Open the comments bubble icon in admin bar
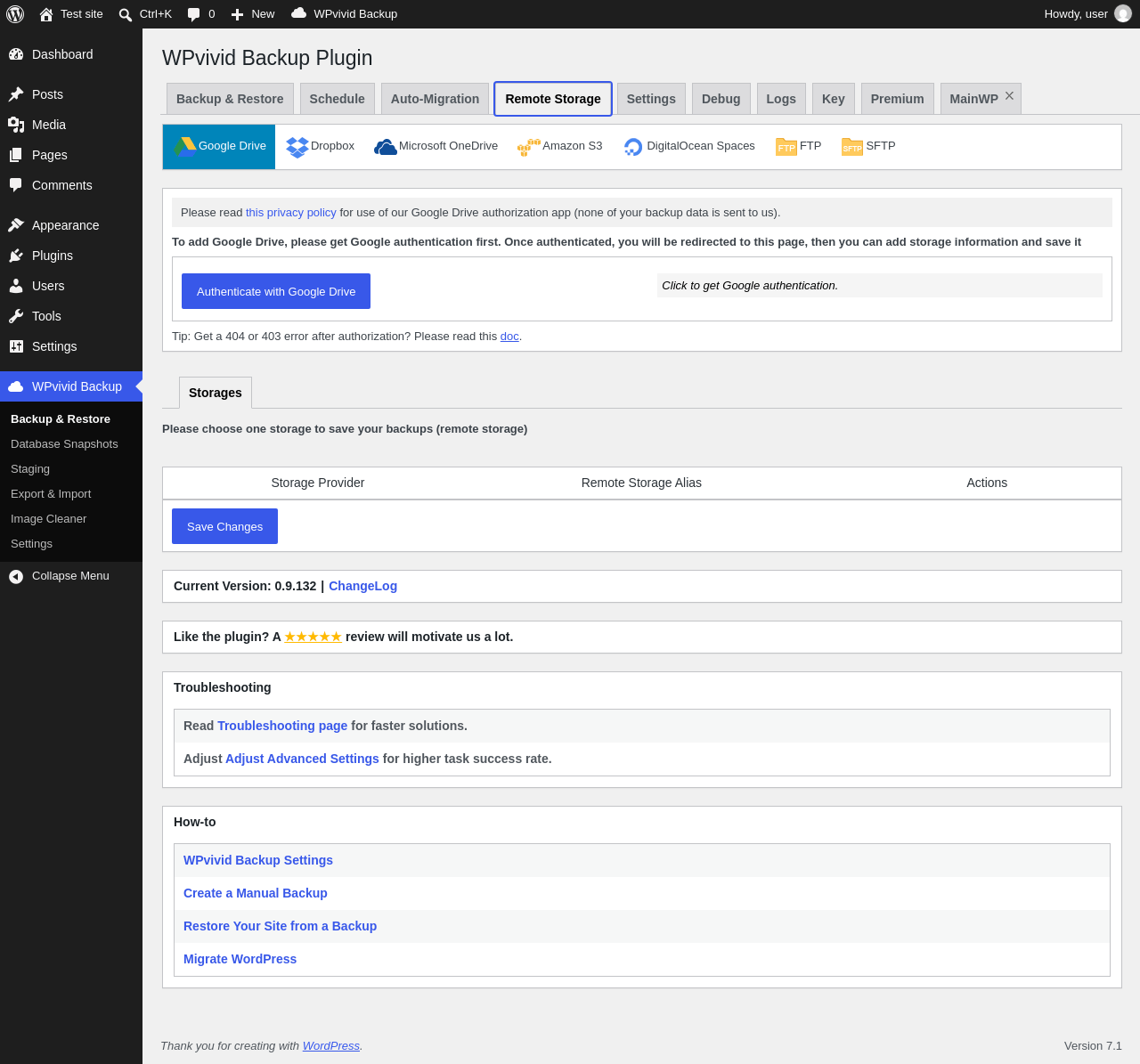 (x=194, y=14)
